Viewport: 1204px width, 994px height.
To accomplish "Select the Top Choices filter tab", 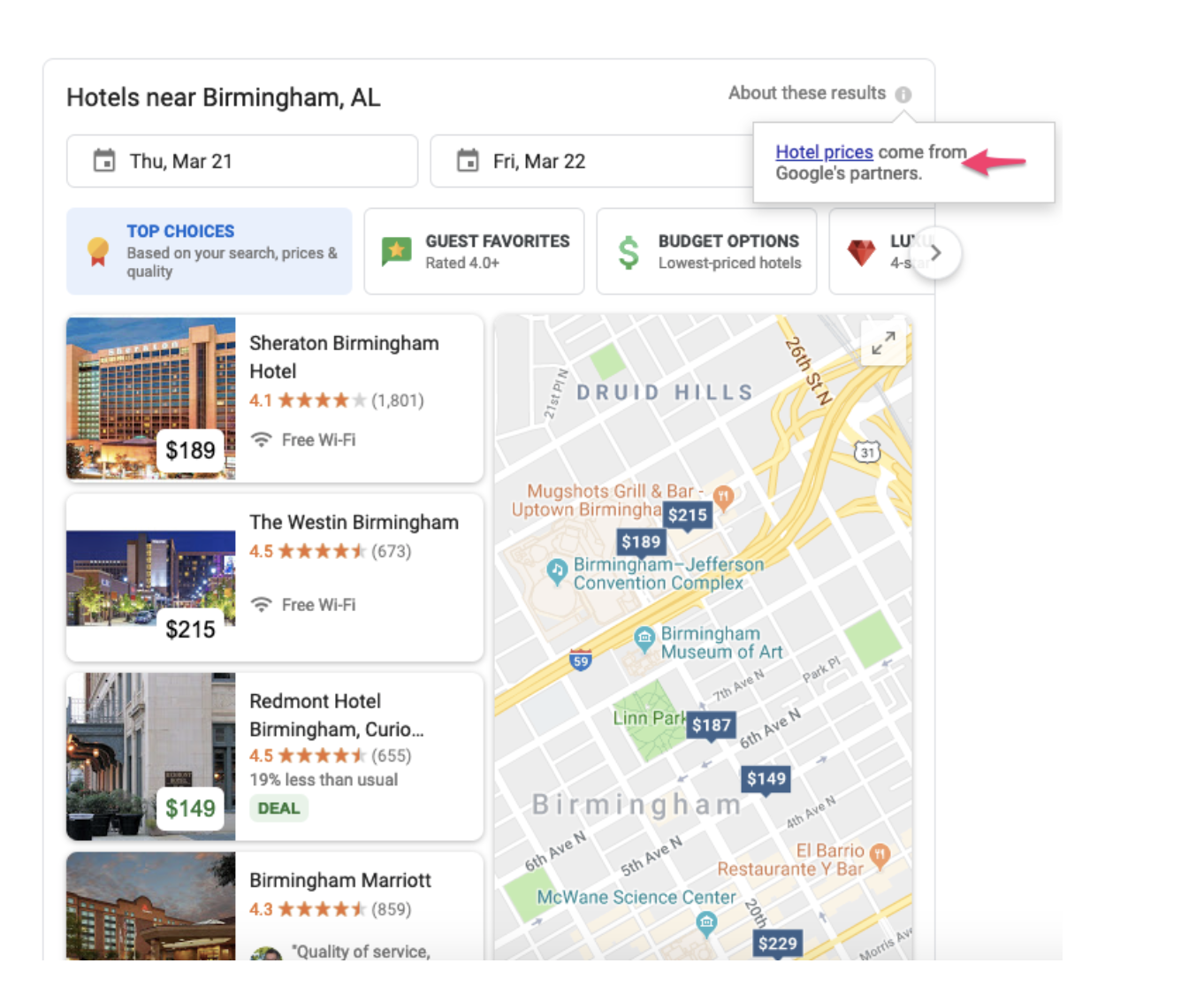I will [210, 251].
